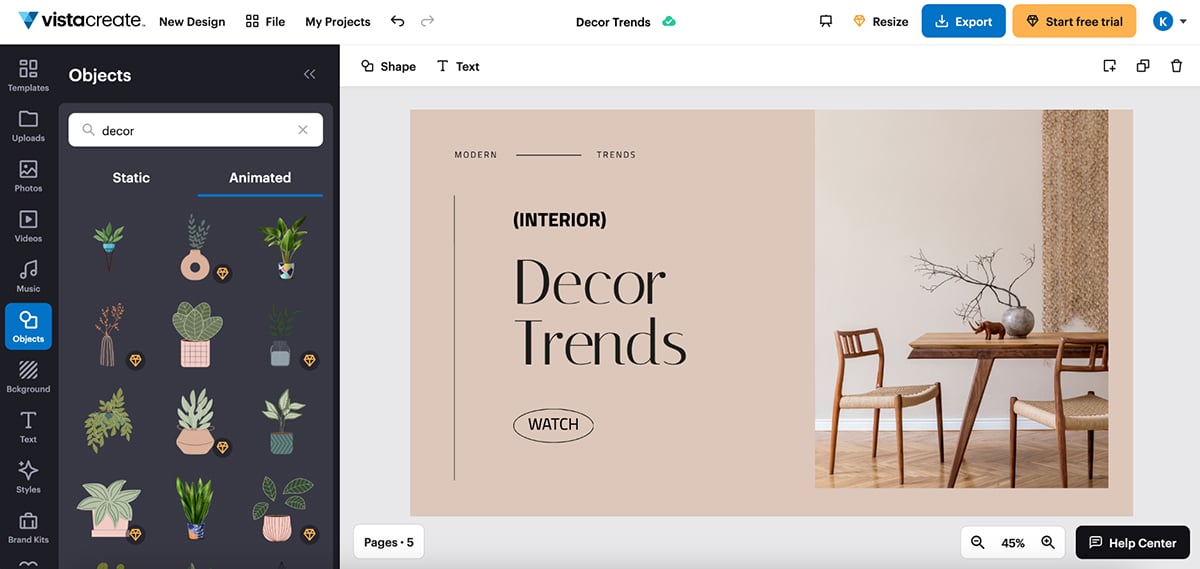The width and height of the screenshot is (1200, 569).
Task: Open the Uploads sidebar panel
Action: pyautogui.click(x=28, y=126)
